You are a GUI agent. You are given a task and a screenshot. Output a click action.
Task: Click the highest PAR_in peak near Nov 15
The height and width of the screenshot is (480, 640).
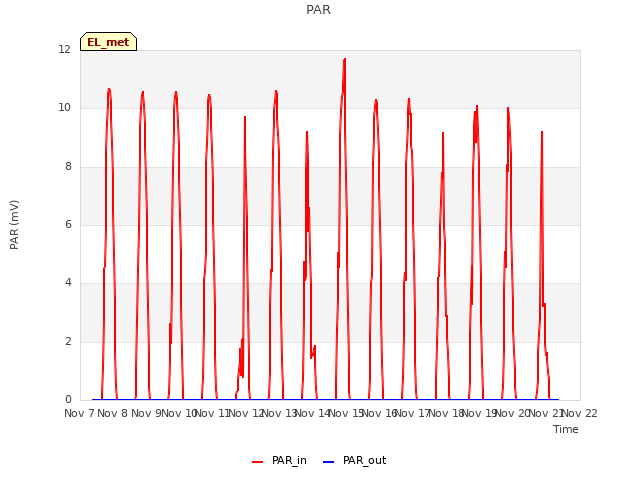tap(344, 60)
